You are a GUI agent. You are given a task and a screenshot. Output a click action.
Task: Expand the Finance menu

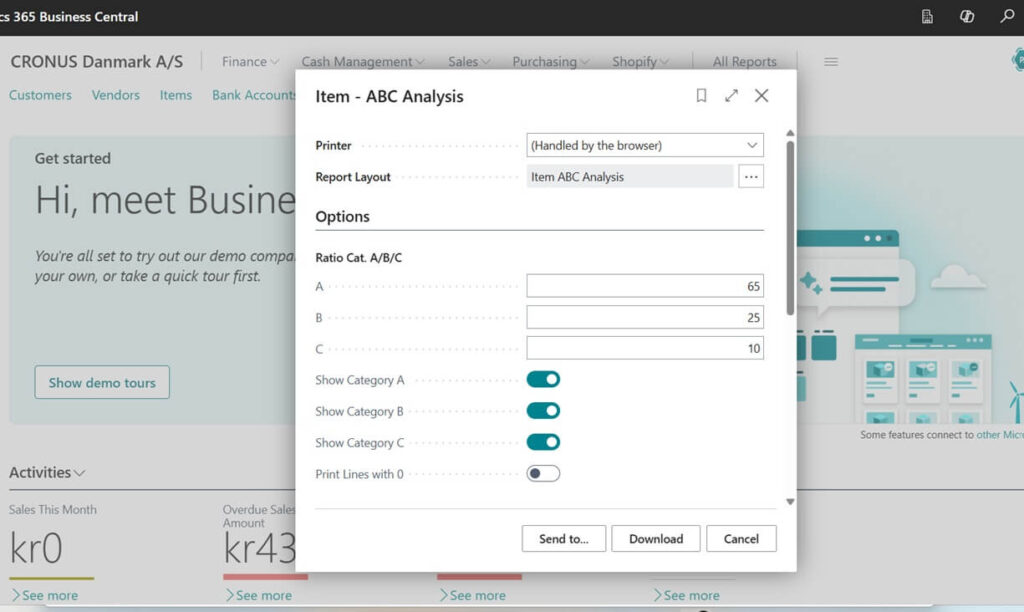(250, 61)
